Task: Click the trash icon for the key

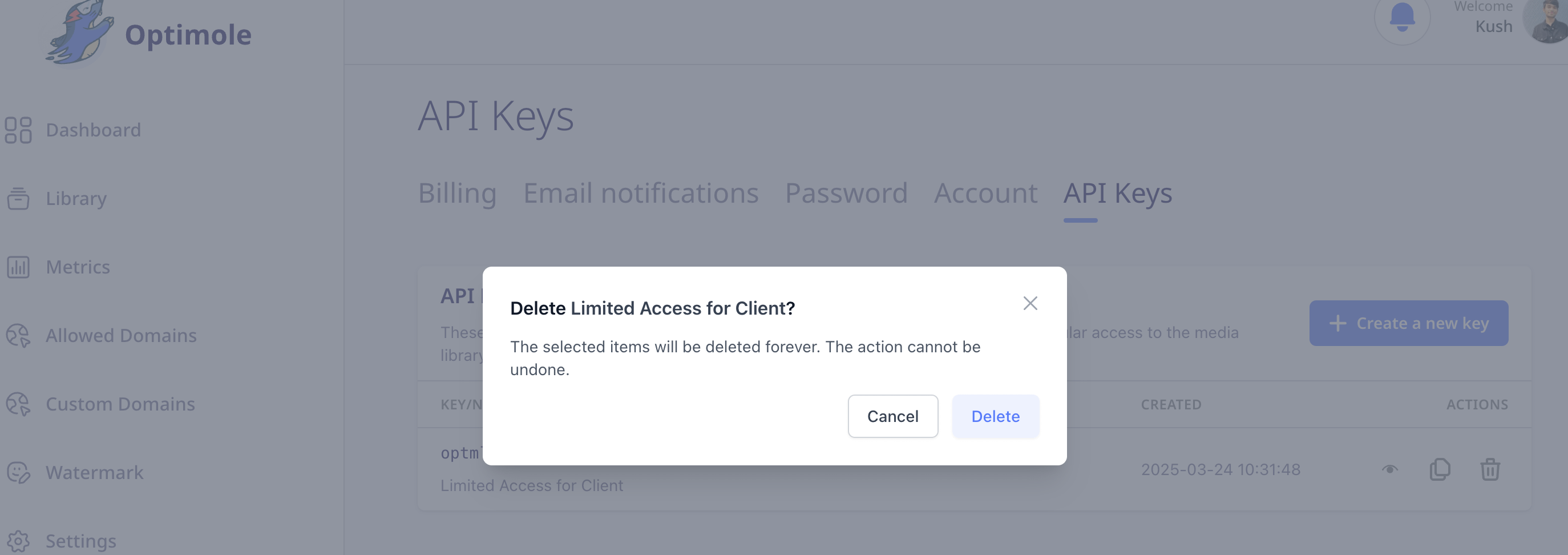Action: tap(1489, 469)
